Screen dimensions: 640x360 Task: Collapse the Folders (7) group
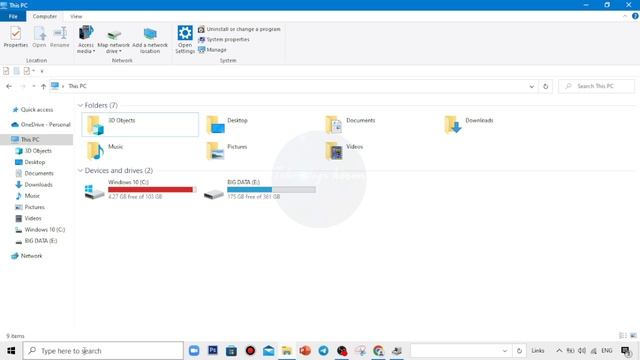(80, 105)
